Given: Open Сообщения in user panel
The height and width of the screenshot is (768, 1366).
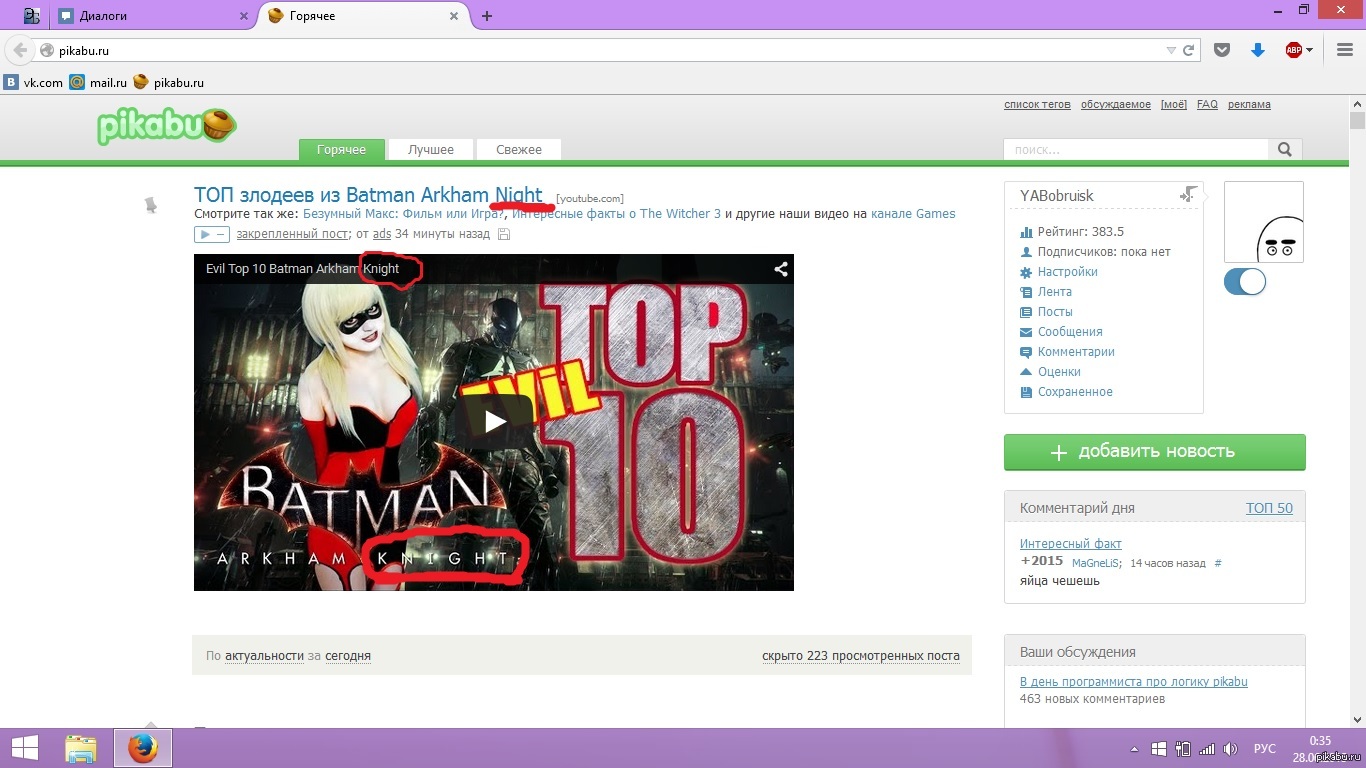Looking at the screenshot, I should (x=1070, y=332).
